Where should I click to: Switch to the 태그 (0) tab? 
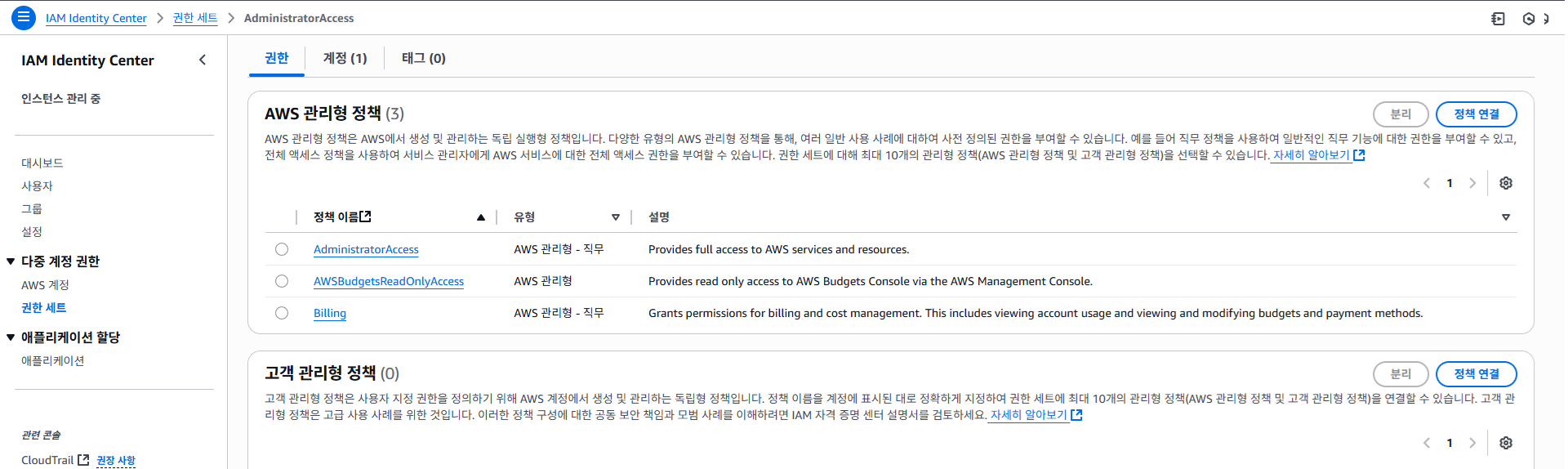pos(423,58)
